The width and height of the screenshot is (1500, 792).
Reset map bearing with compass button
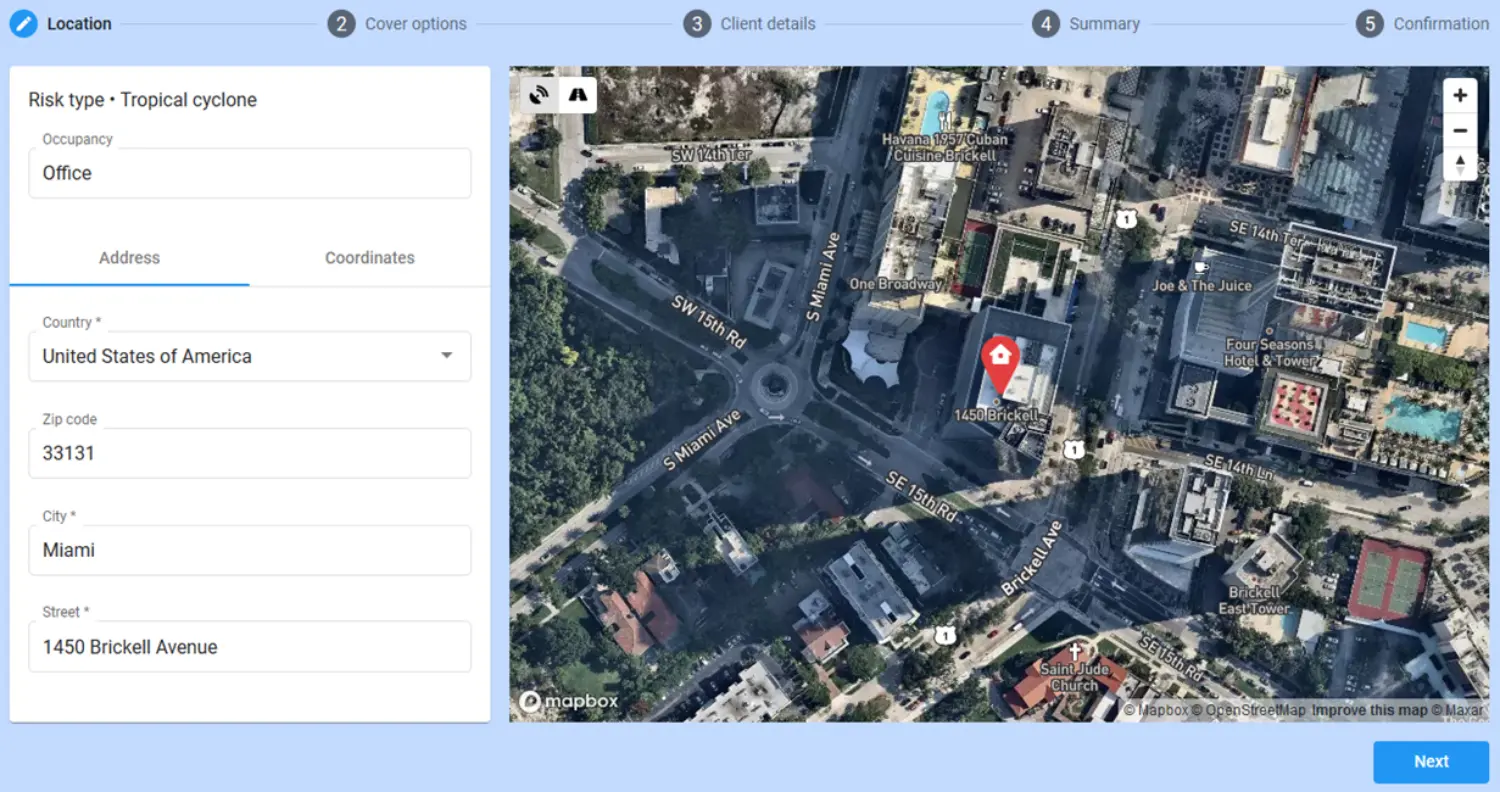1460,164
